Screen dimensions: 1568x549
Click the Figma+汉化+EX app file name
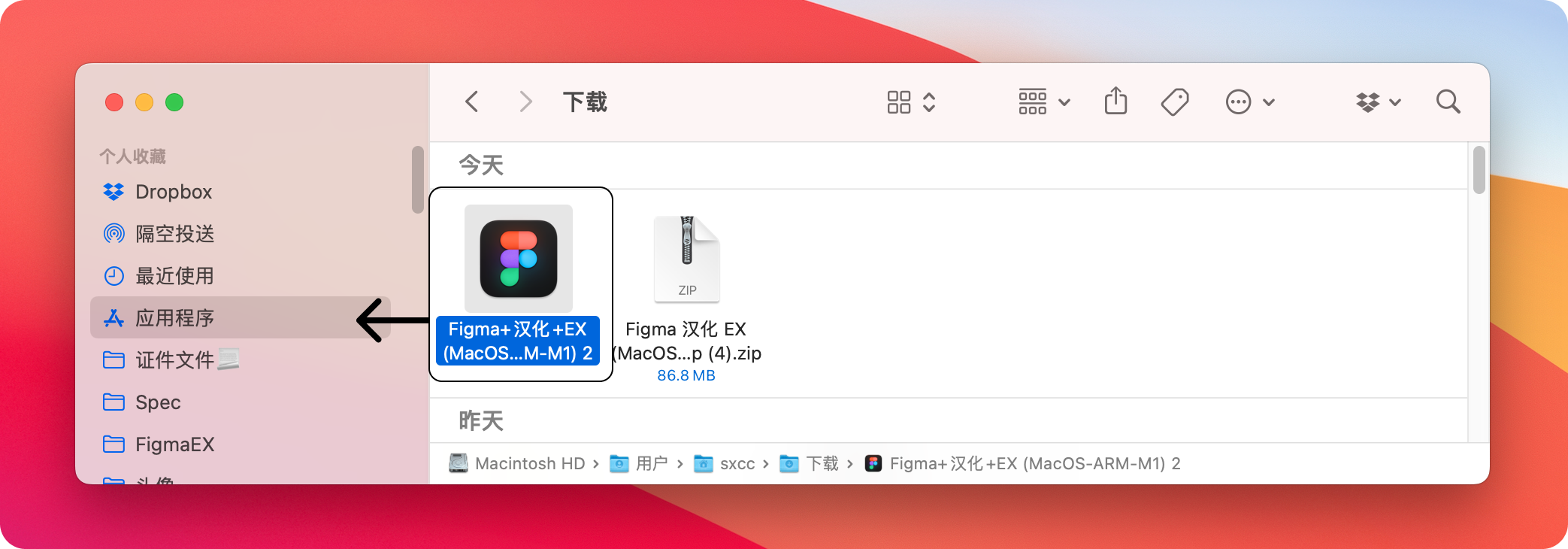518,341
